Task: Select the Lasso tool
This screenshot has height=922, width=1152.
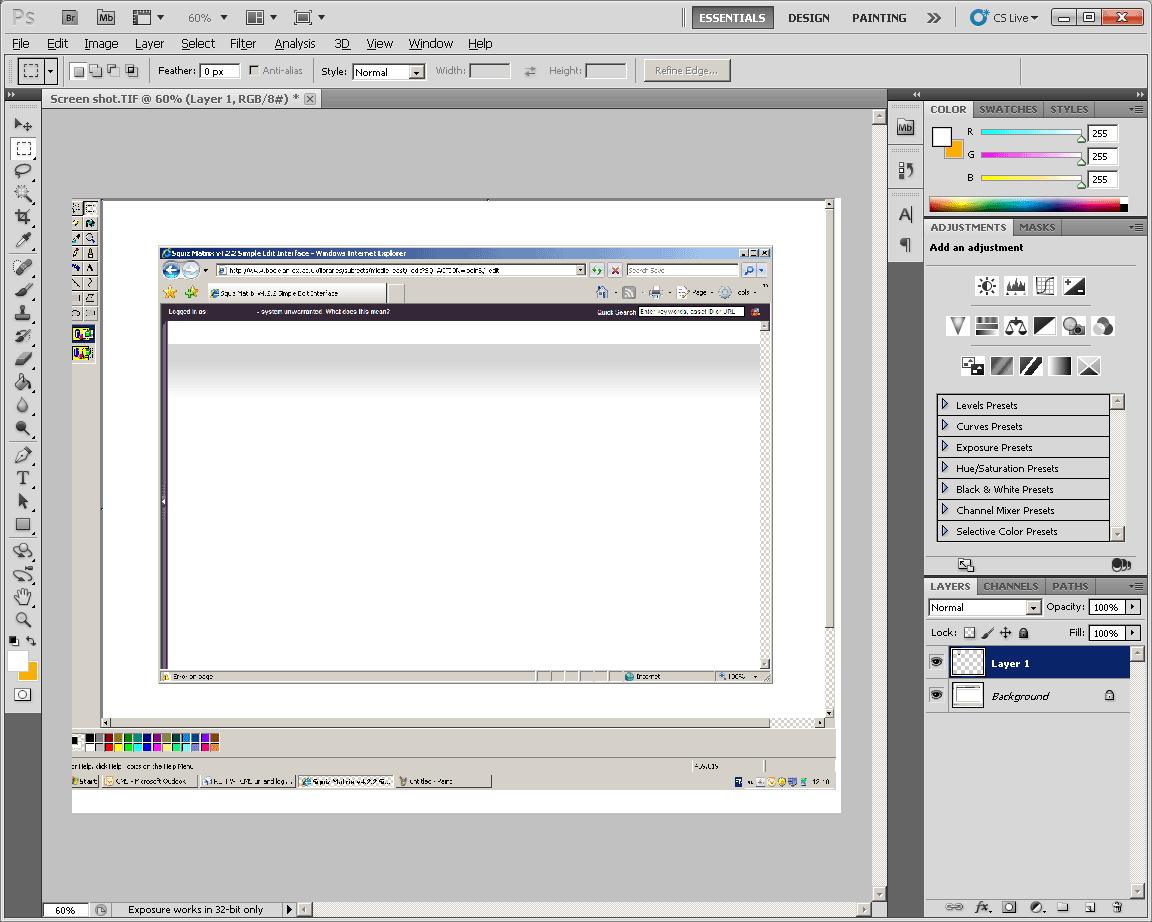Action: coord(23,171)
